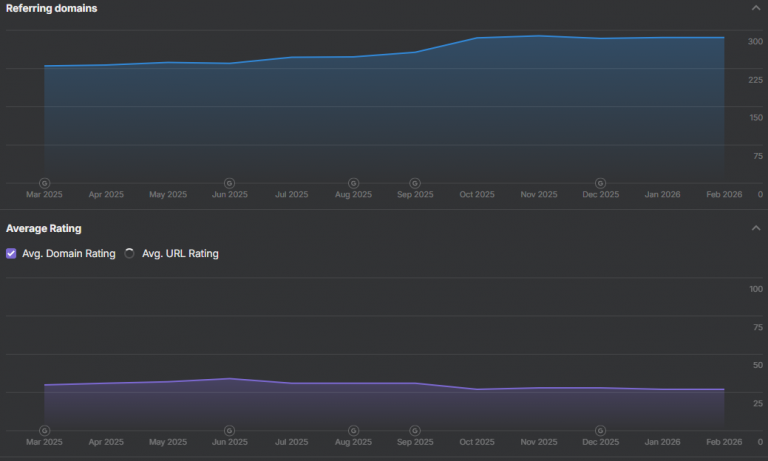
Task: Toggle the Avg. URL Rating option
Action: coord(129,253)
